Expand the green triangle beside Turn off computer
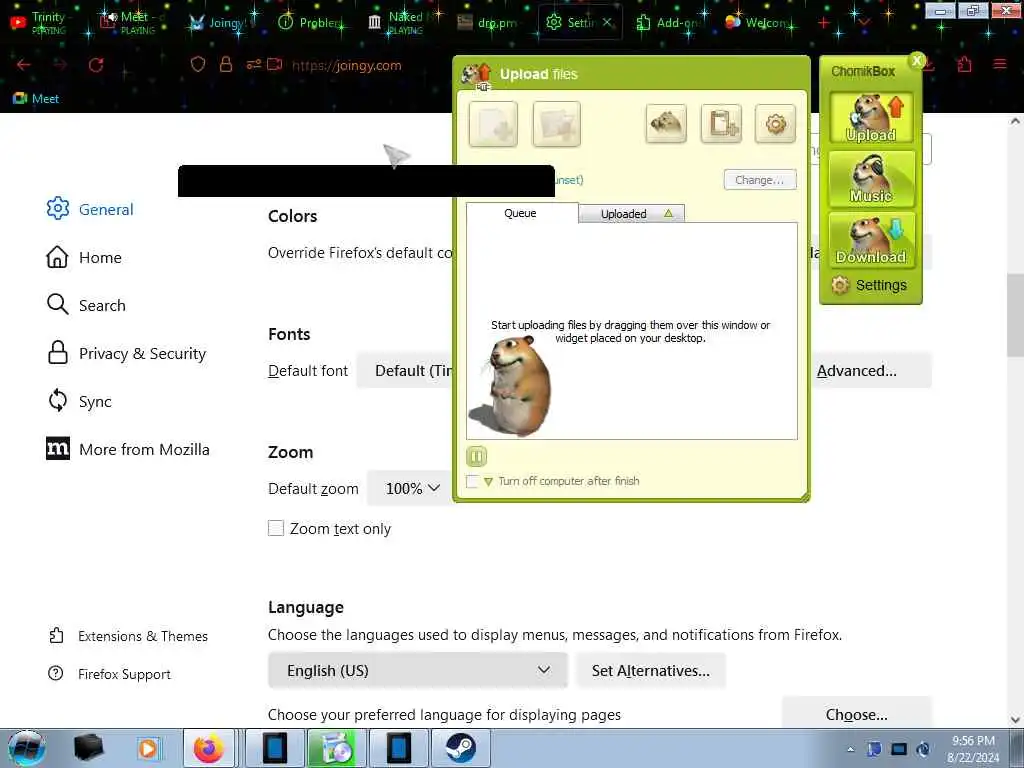 point(488,482)
